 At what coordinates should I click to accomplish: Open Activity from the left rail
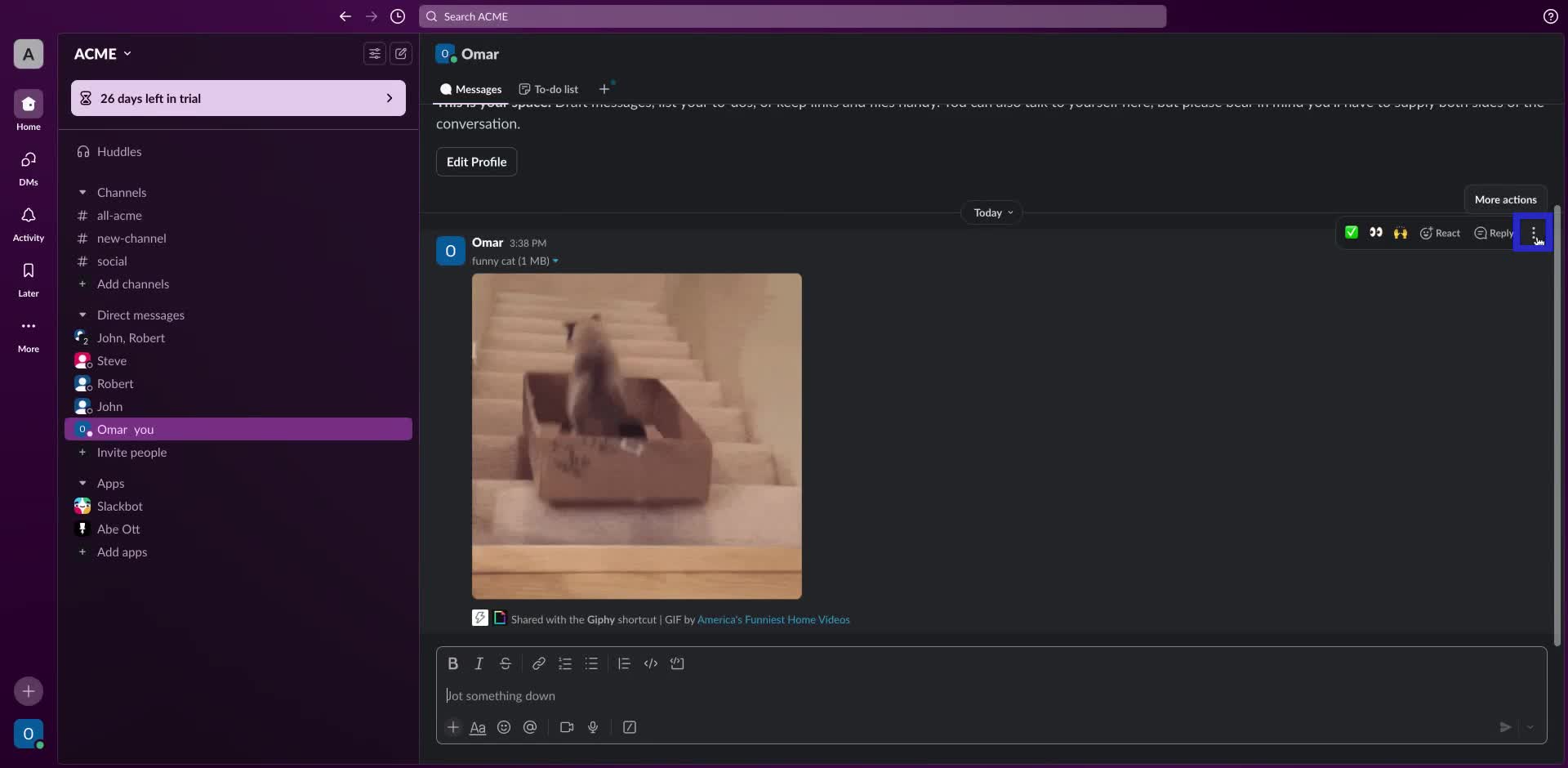coord(28,223)
